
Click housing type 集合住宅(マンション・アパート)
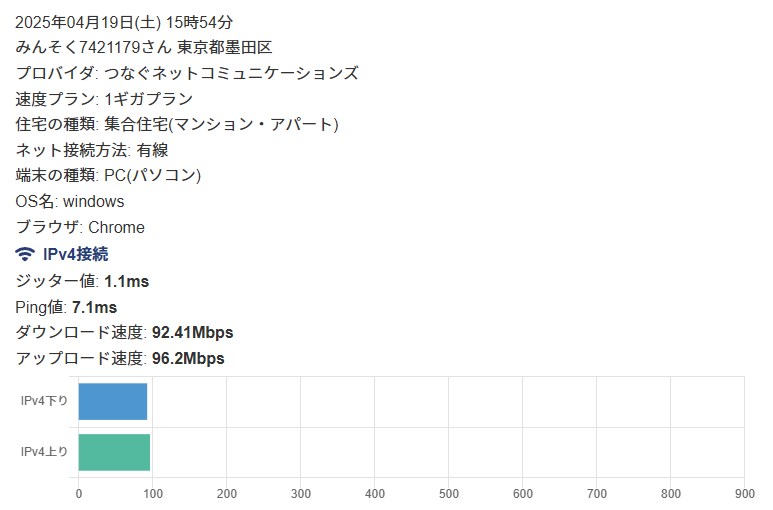221,124
